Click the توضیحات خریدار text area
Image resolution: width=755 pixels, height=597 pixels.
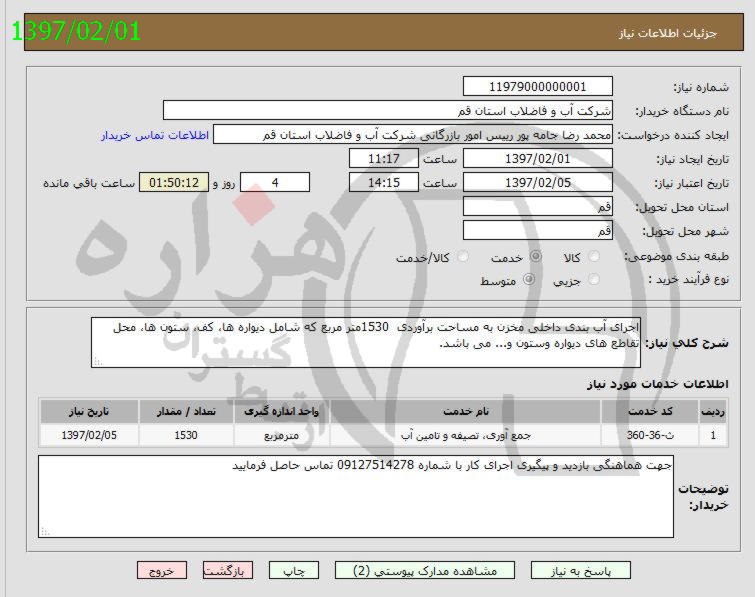tap(356, 496)
